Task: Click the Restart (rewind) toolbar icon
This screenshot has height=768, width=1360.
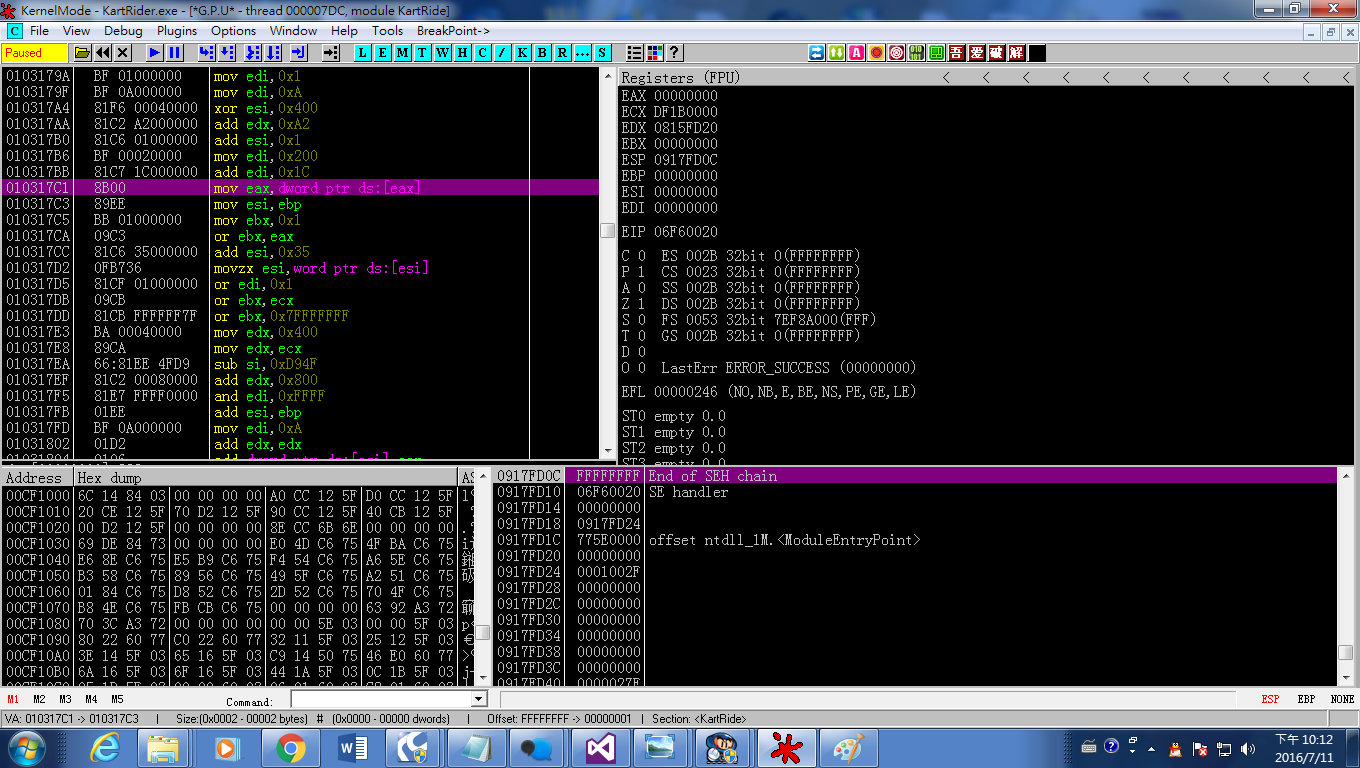Action: 103,53
